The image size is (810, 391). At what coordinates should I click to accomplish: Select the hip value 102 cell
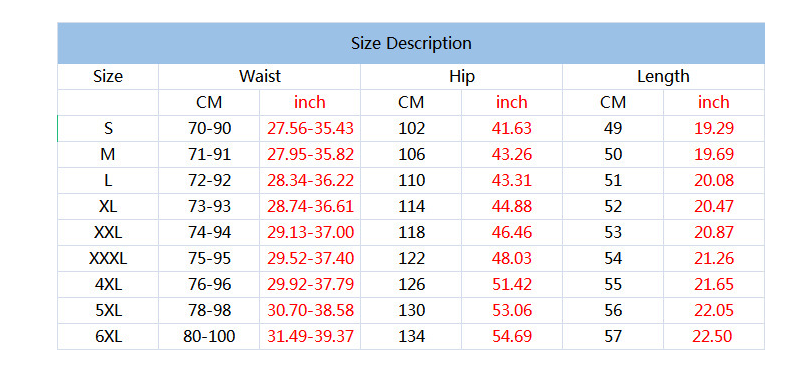pos(411,129)
